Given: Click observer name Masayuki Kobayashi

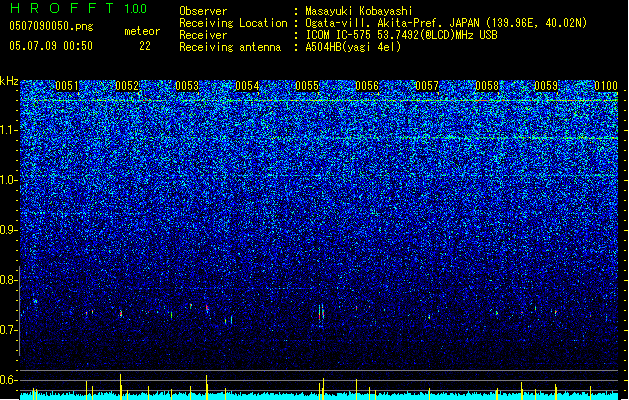Looking at the screenshot, I should pos(359,11).
